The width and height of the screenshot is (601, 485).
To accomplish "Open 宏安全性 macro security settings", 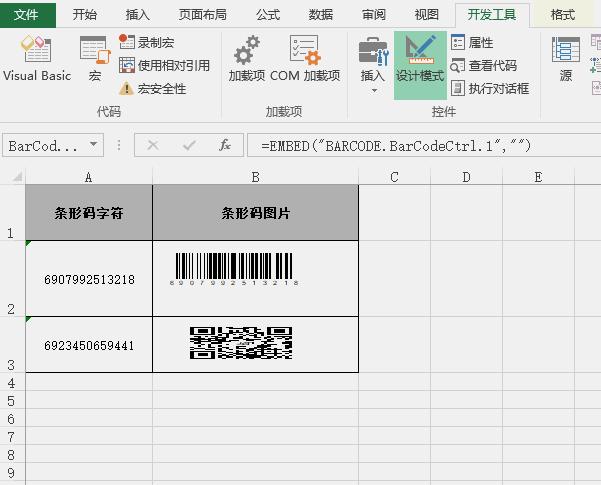I will (153, 89).
